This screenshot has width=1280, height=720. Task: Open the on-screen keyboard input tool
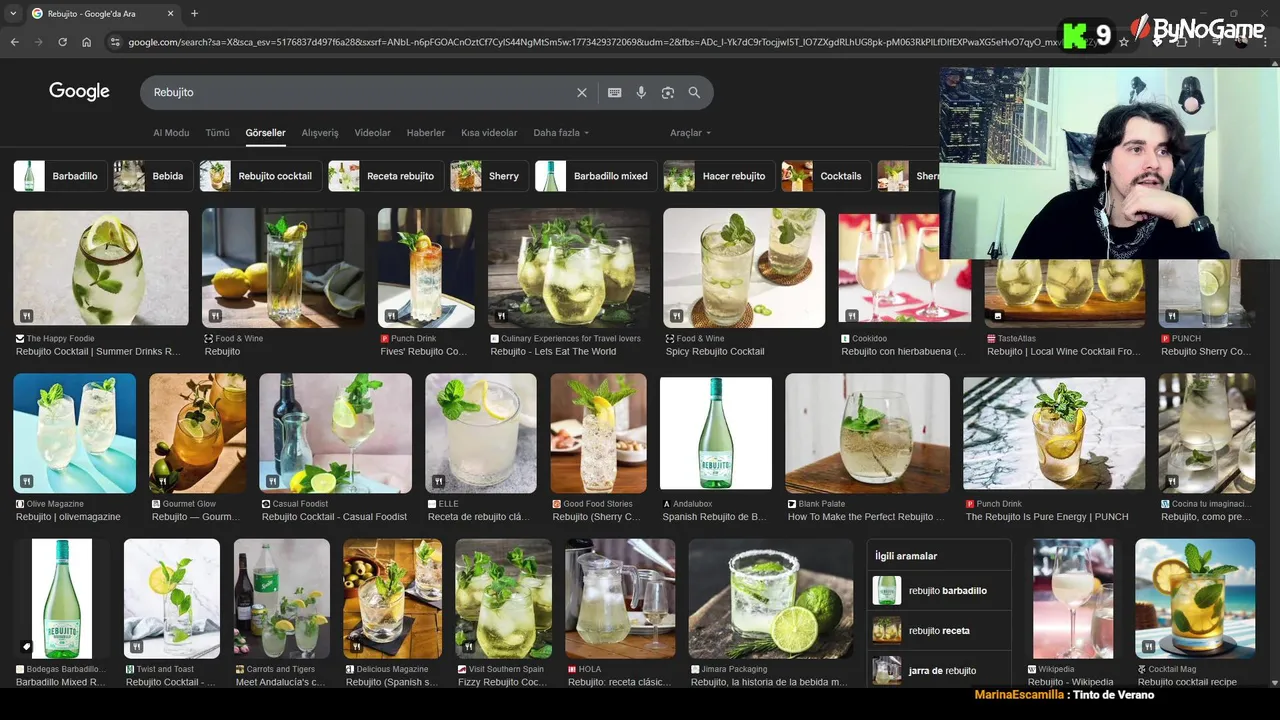click(x=614, y=92)
